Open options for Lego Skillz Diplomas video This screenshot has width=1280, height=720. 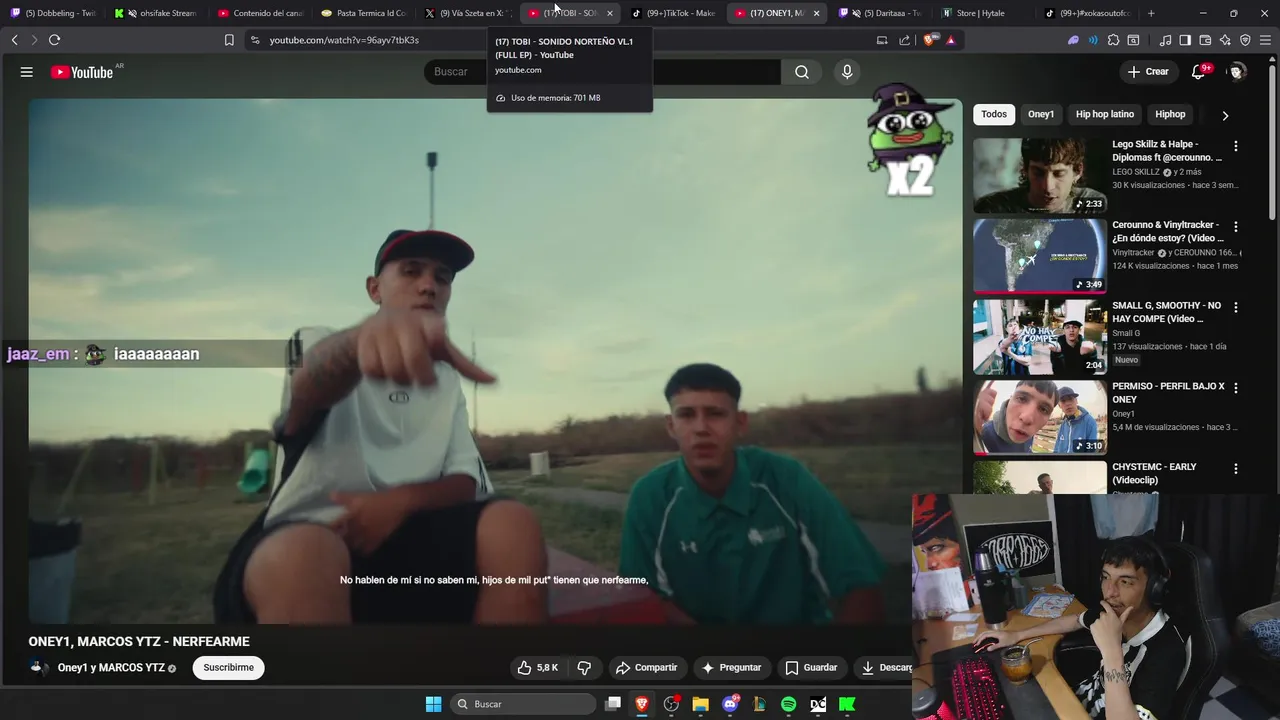tap(1236, 146)
